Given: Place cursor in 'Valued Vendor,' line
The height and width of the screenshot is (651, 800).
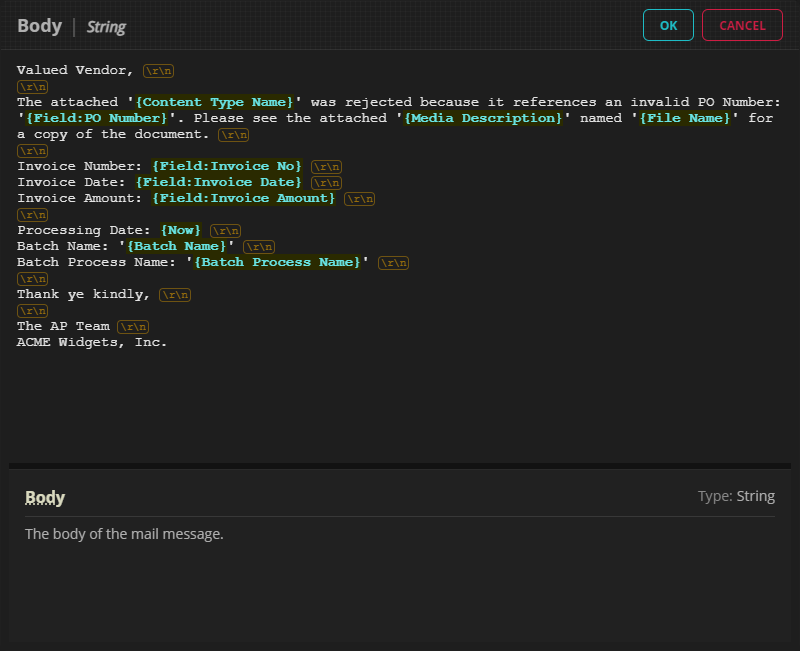Looking at the screenshot, I should click(76, 70).
